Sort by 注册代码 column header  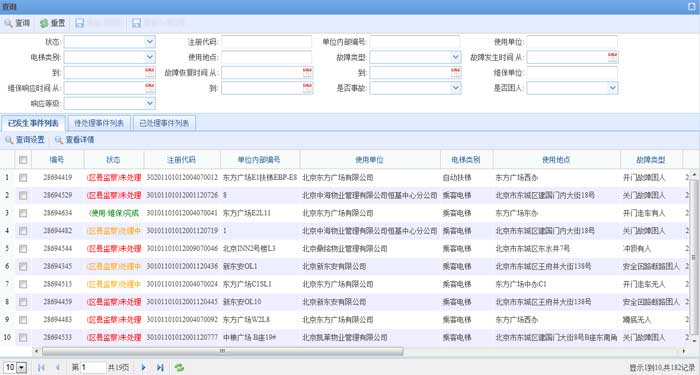click(182, 160)
